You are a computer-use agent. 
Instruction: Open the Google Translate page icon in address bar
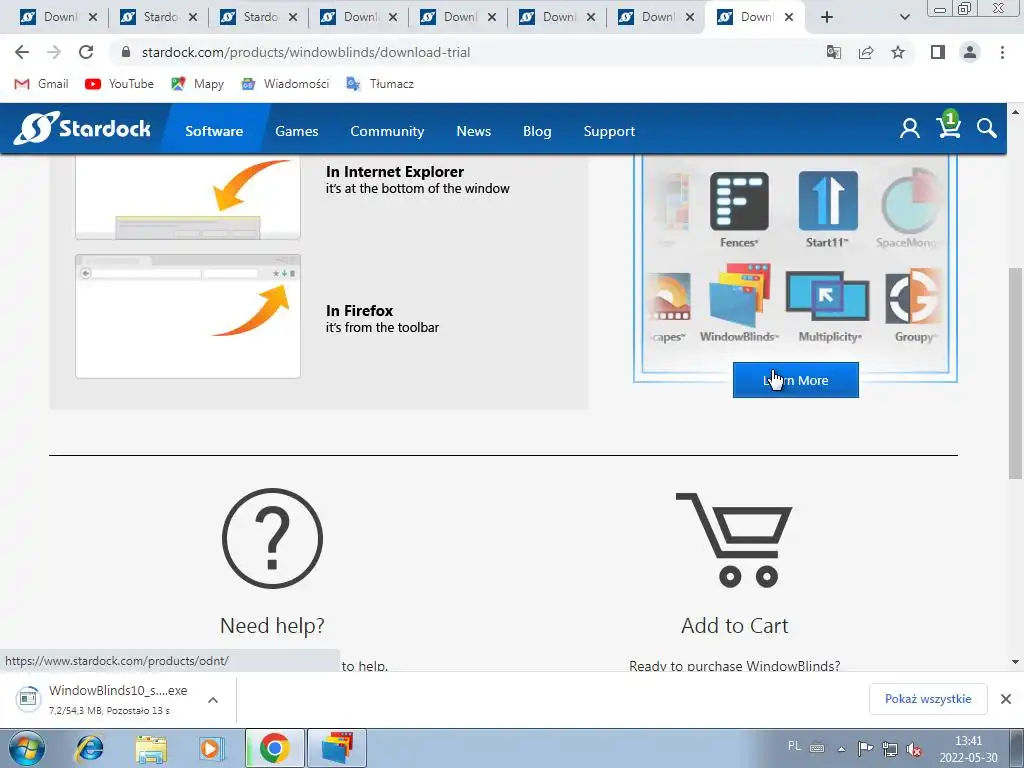(834, 52)
